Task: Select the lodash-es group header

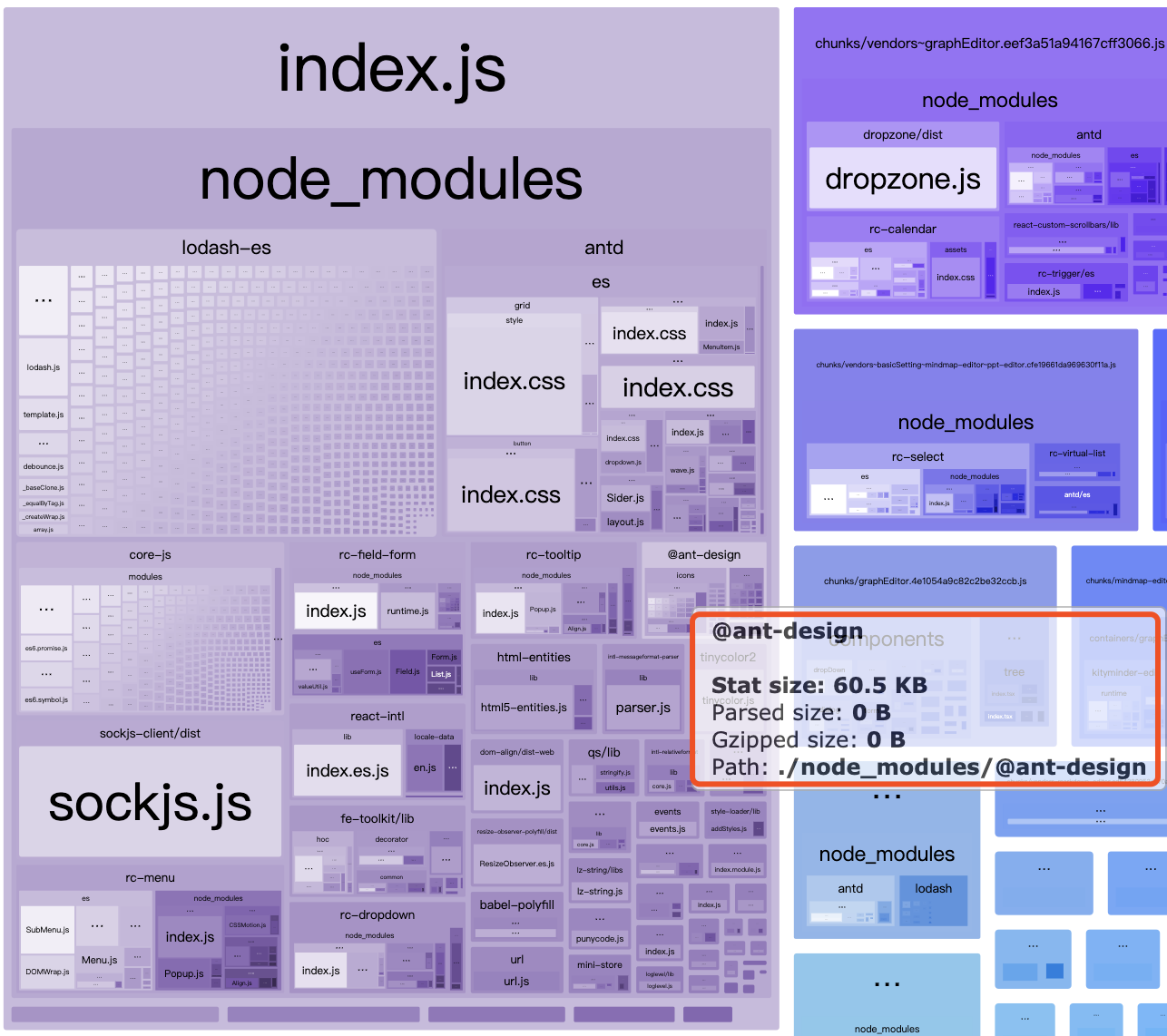Action: [226, 248]
